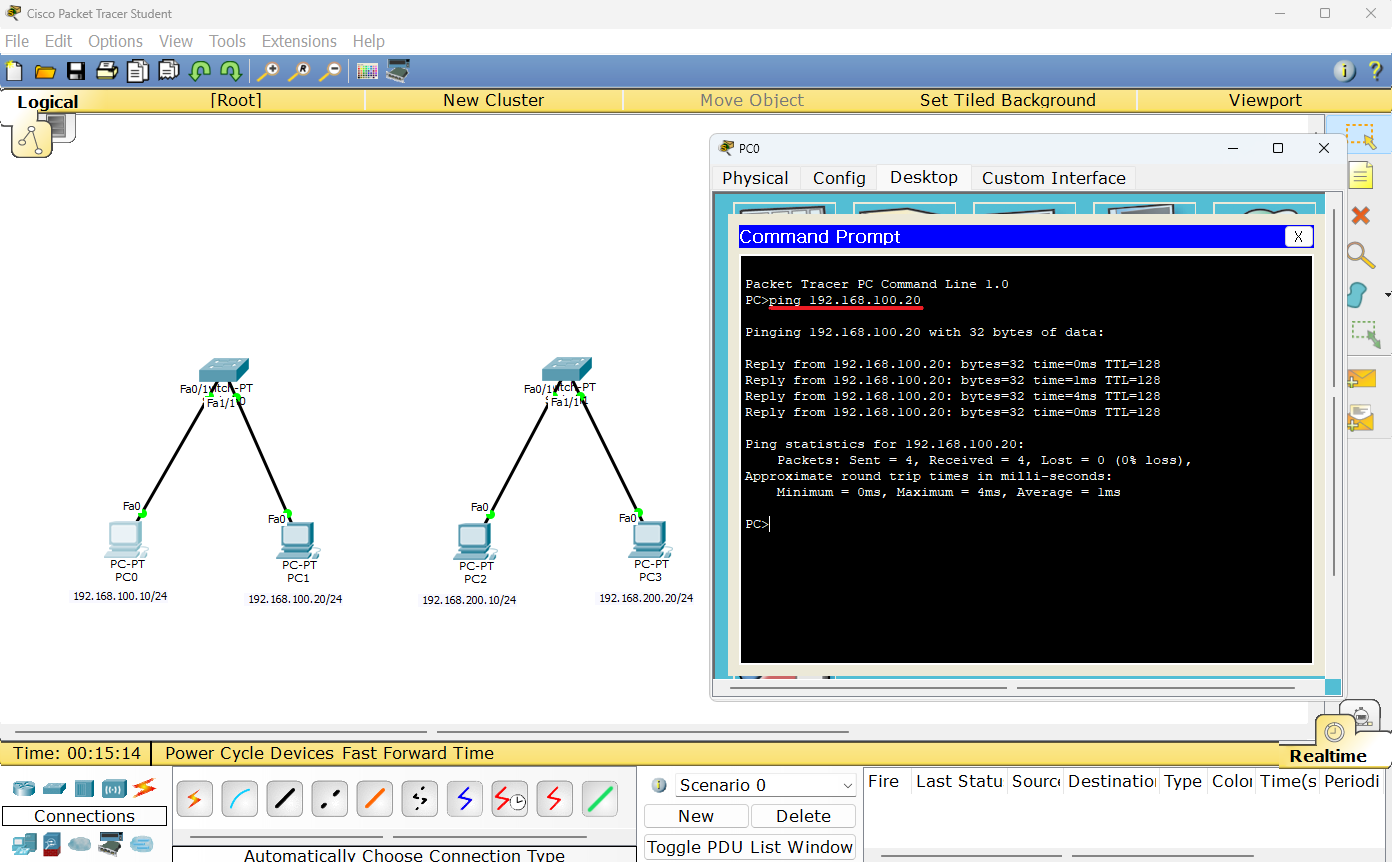Click the Paste icon in the toolbar
The image size is (1392, 862).
tap(169, 71)
